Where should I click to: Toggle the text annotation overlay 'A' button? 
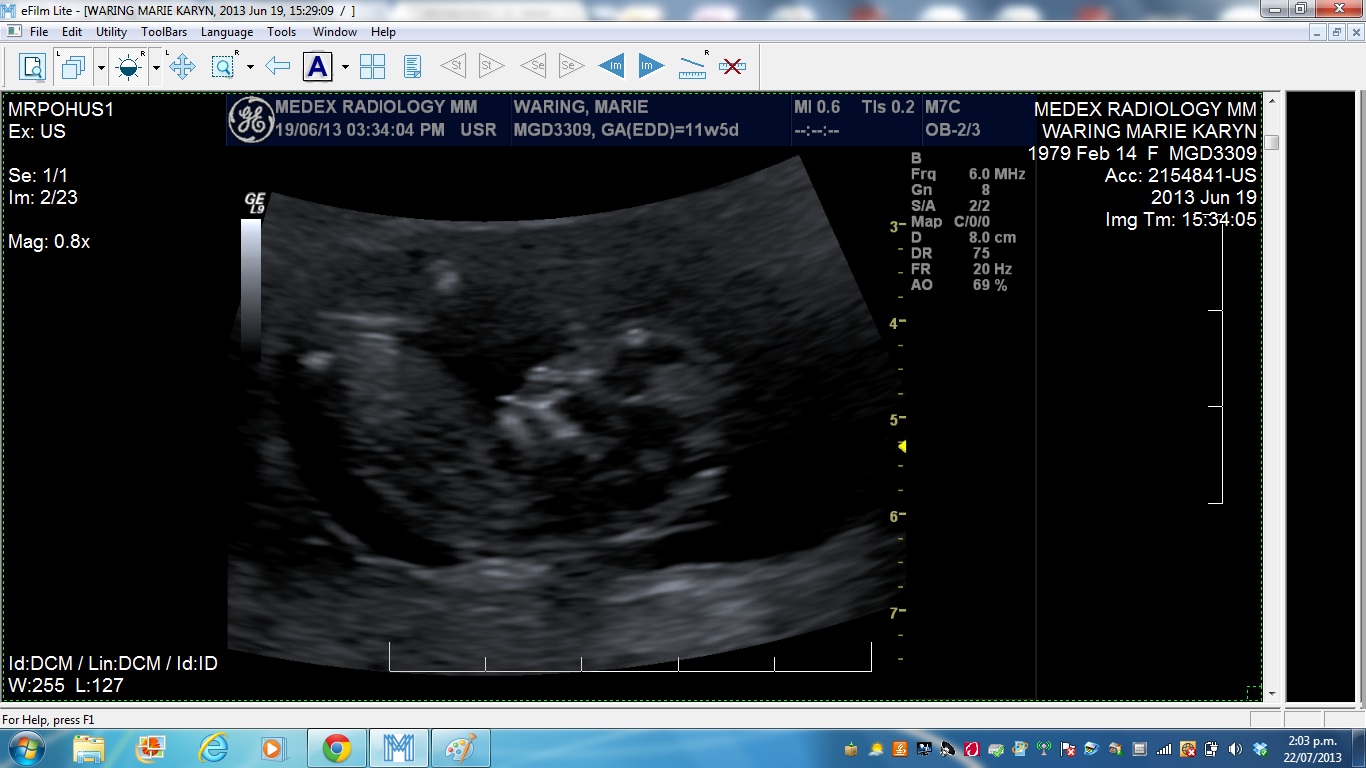click(x=317, y=67)
